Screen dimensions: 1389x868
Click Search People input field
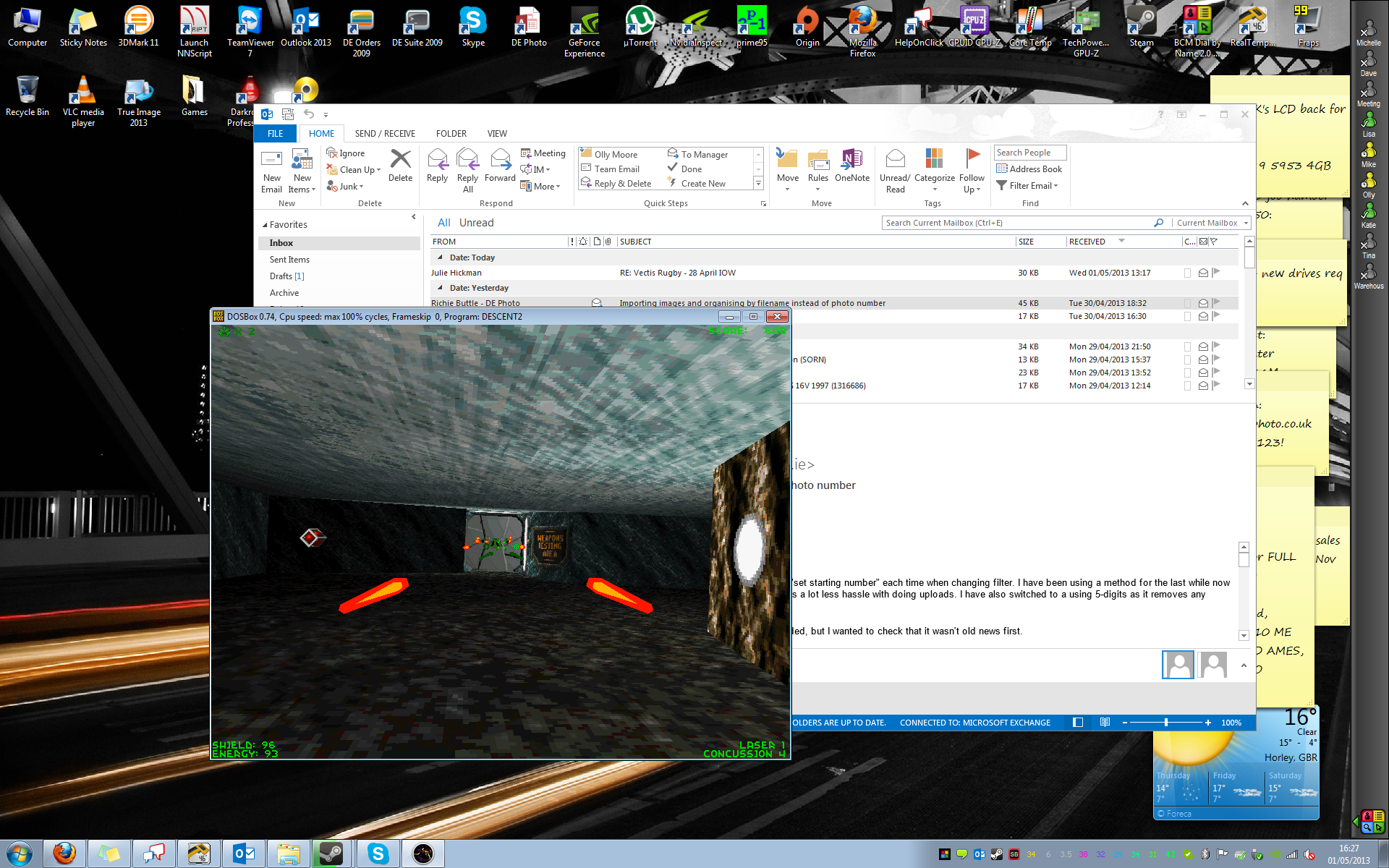pos(1030,153)
